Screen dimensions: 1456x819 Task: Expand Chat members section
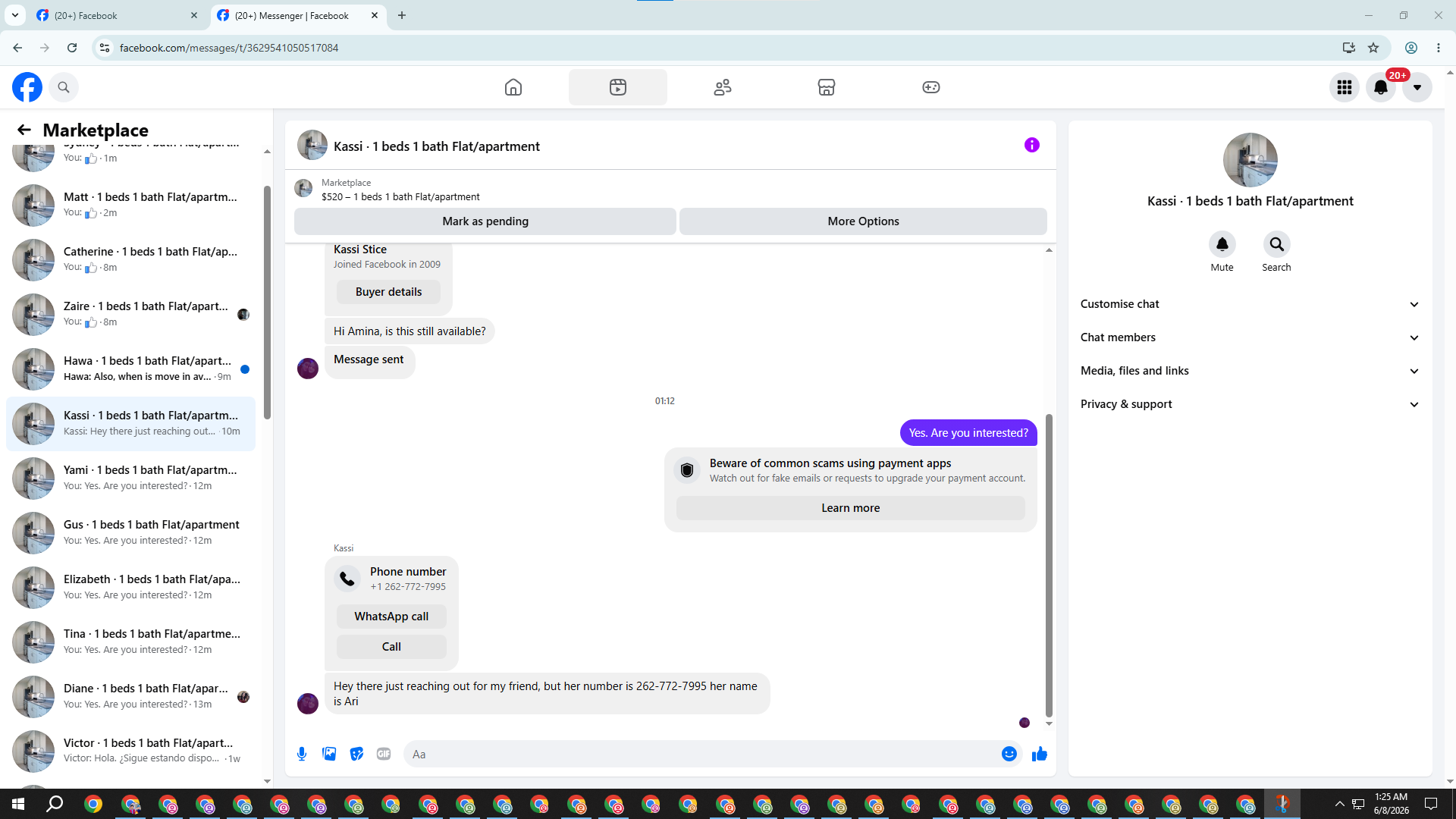[x=1250, y=337]
